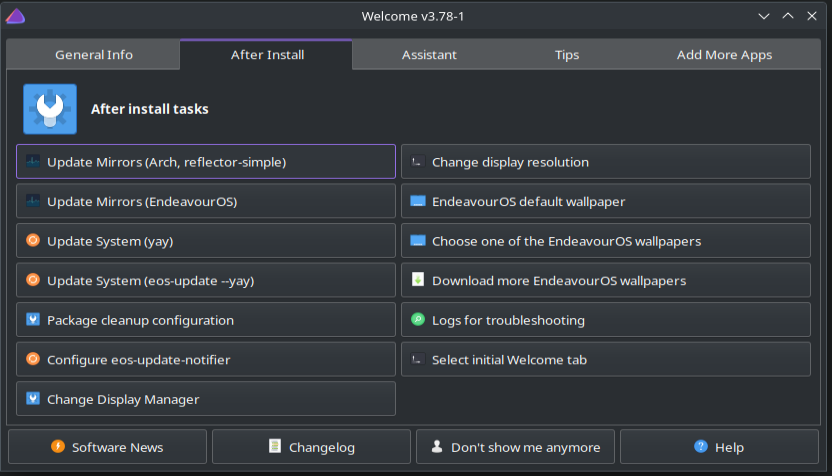
Task: Click the green Logs for troubleshooting icon
Action: point(418,319)
